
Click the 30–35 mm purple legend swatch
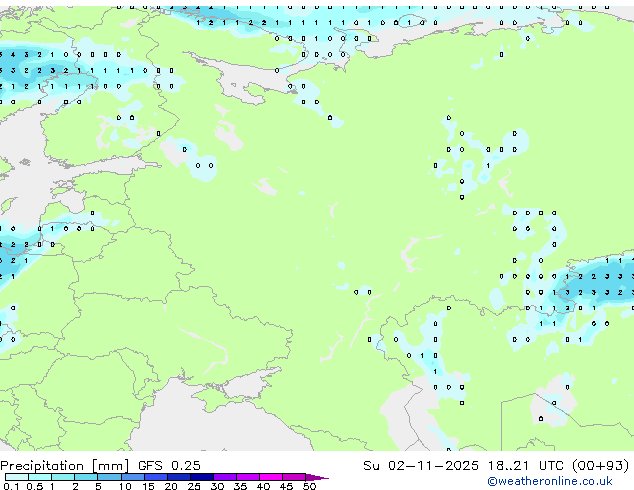(225, 477)
